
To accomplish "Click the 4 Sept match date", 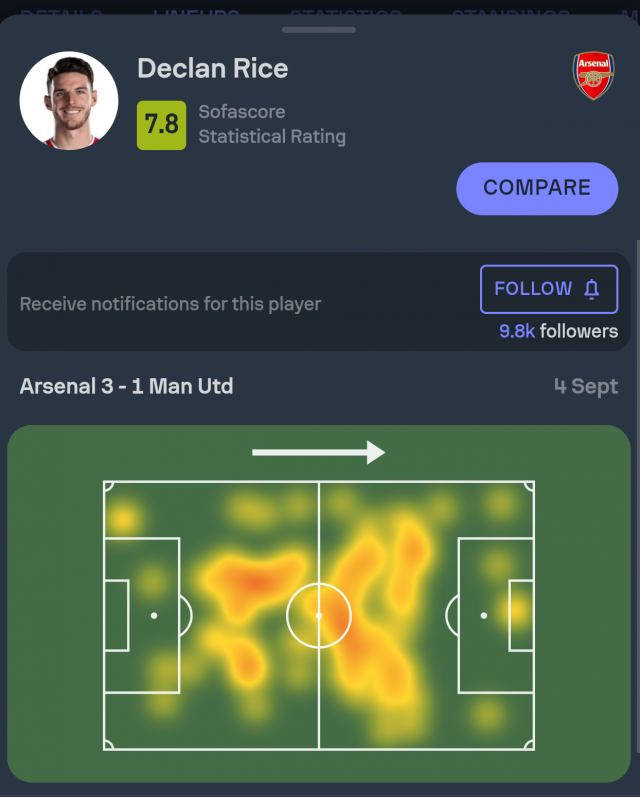I will [586, 387].
